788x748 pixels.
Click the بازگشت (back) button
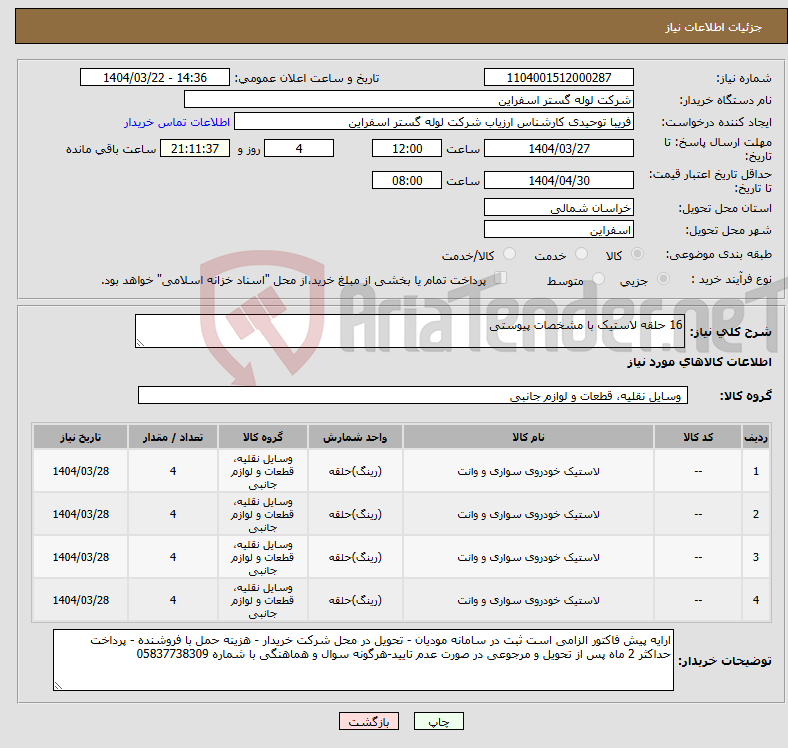[369, 721]
